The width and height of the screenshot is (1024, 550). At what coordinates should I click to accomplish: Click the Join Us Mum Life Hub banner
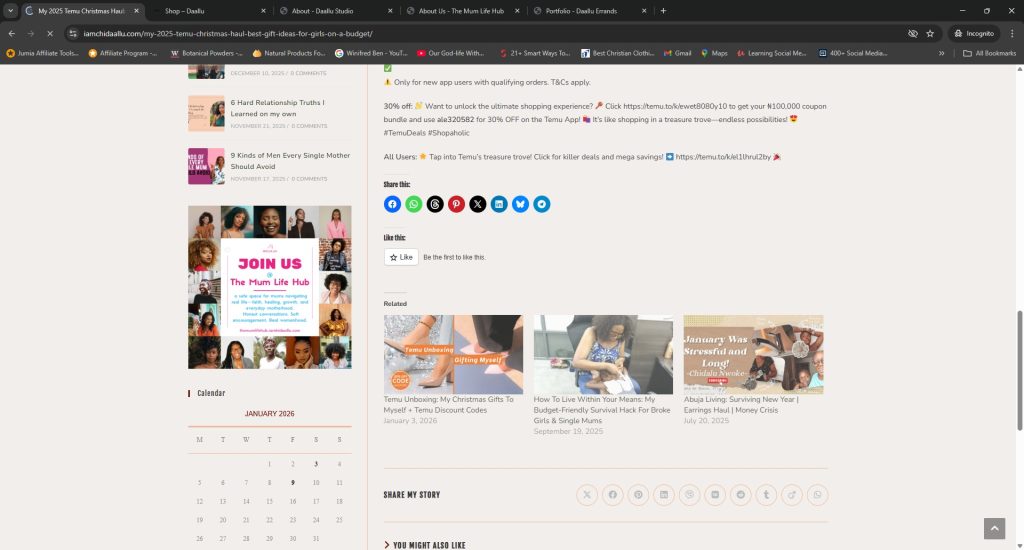270,287
